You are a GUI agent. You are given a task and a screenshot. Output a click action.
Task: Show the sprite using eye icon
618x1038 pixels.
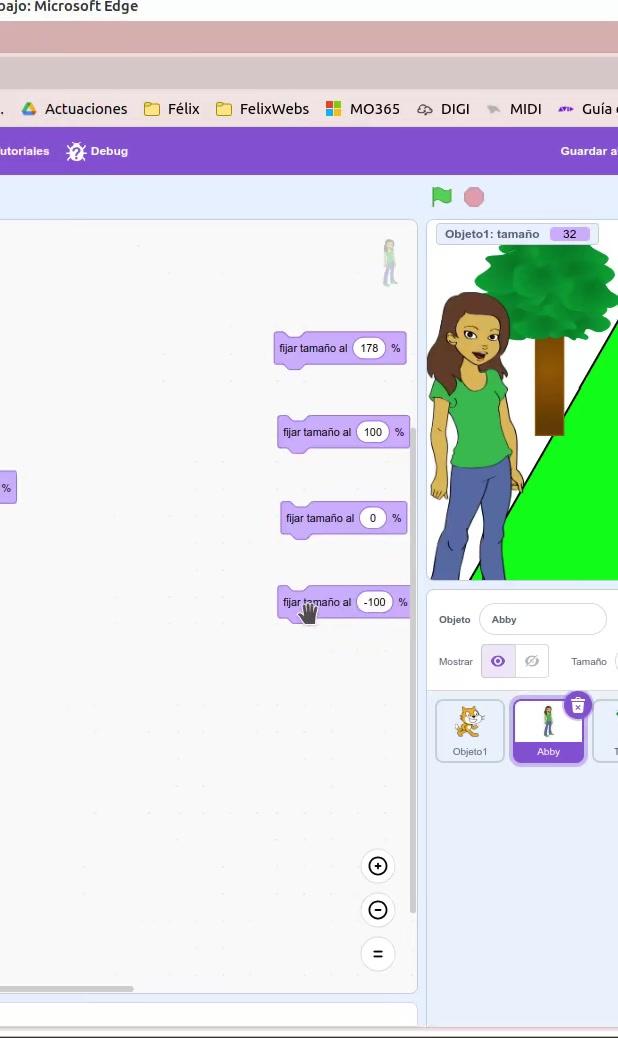point(498,661)
